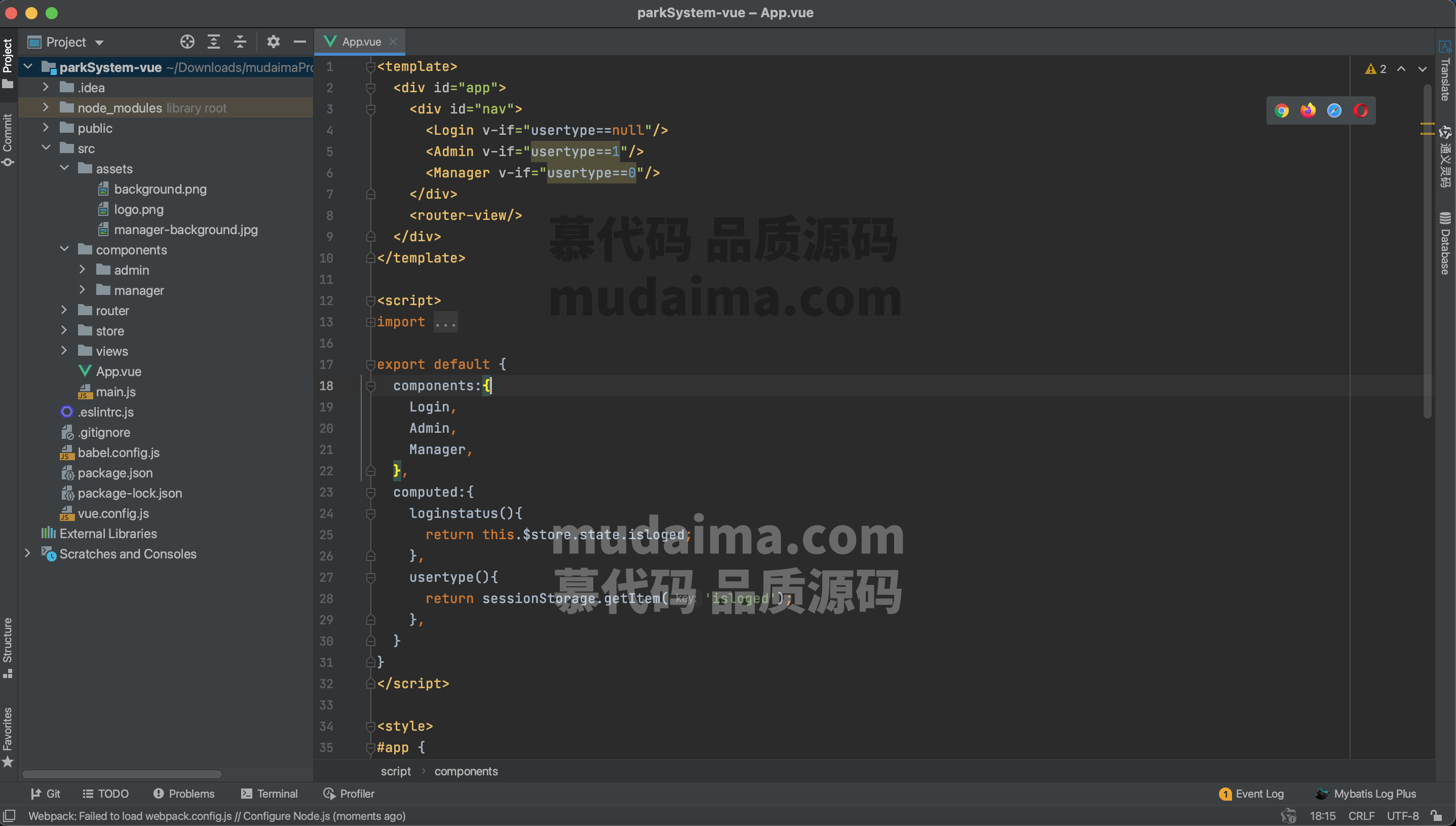Fold the computed block at line 23
This screenshot has height=826, width=1456.
371,493
